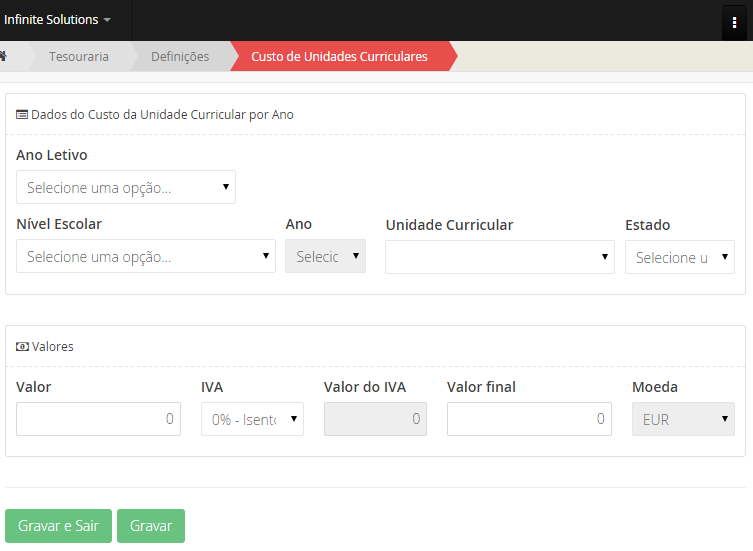Expand the Nível Escolar selector
The width and height of the screenshot is (753, 551).
[146, 256]
